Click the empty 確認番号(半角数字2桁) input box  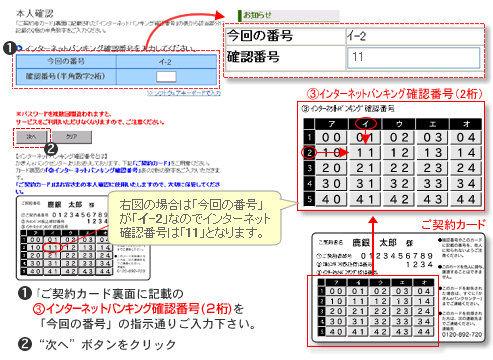point(166,77)
